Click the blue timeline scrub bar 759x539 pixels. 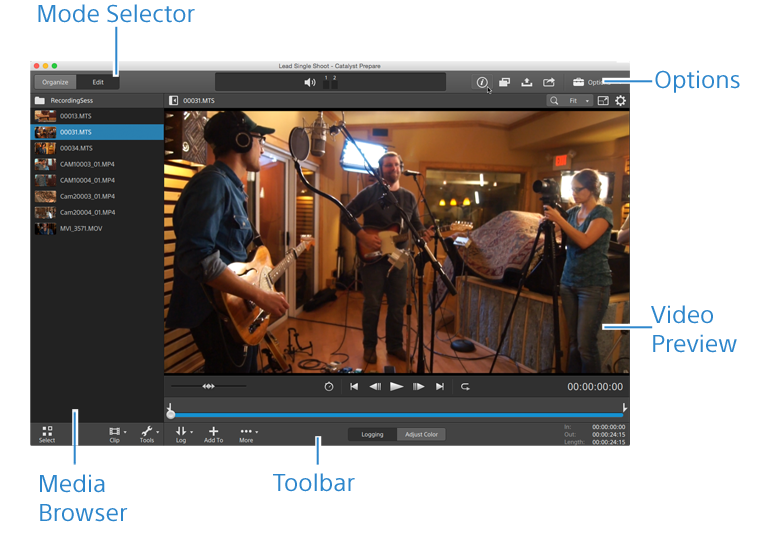(x=400, y=414)
